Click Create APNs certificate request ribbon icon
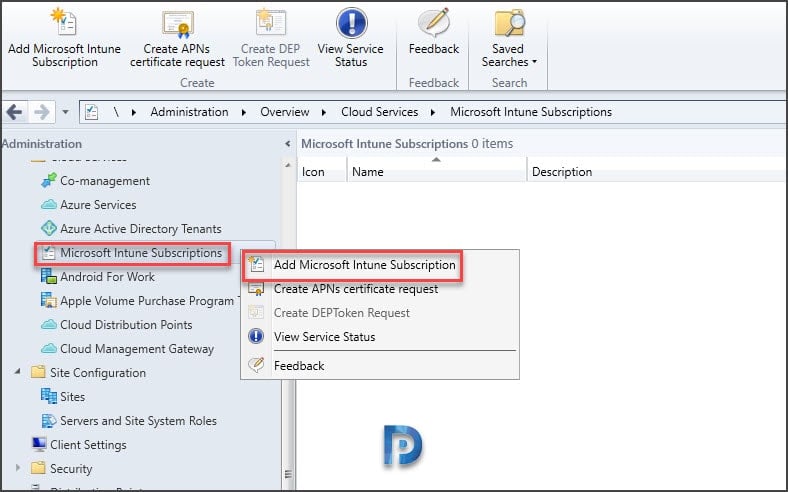The image size is (788, 492). [x=177, y=24]
